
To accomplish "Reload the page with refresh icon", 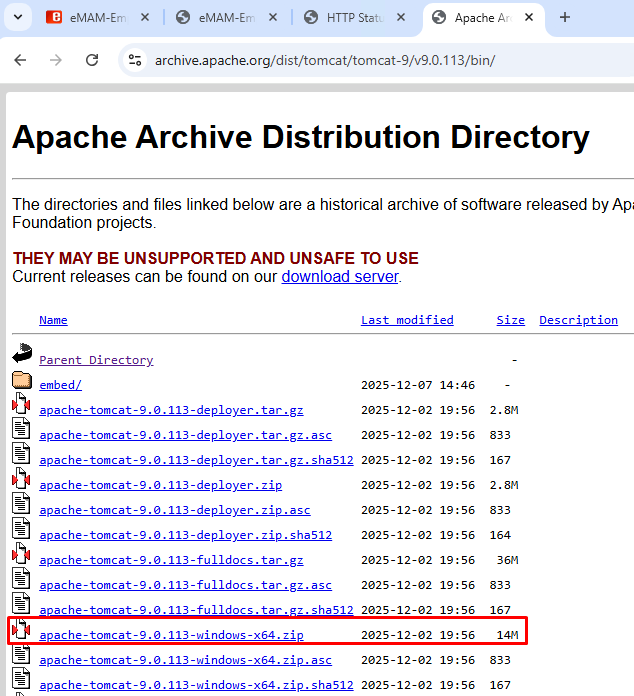I will tap(92, 60).
